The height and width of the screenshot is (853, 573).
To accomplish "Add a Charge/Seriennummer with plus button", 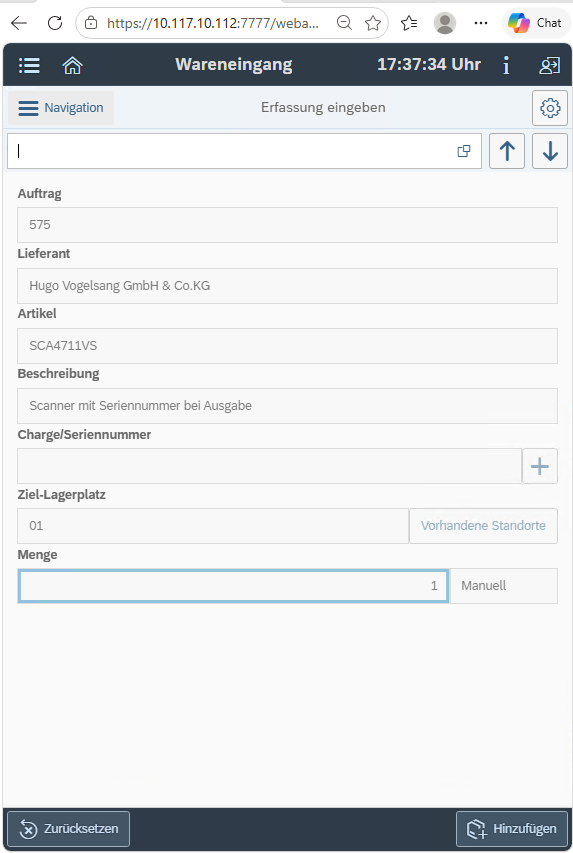I will (540, 466).
